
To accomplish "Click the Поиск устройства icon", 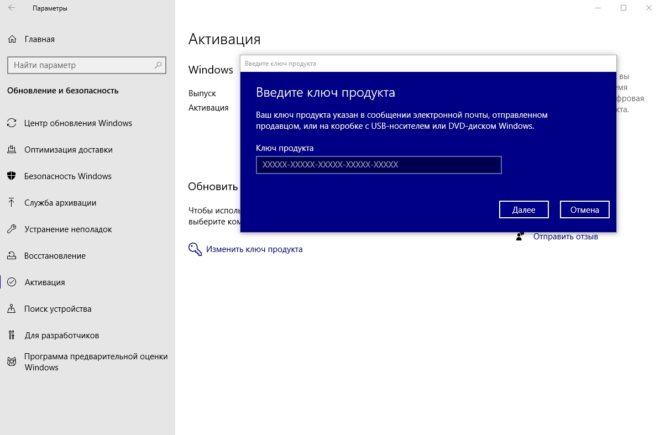I will (12, 309).
